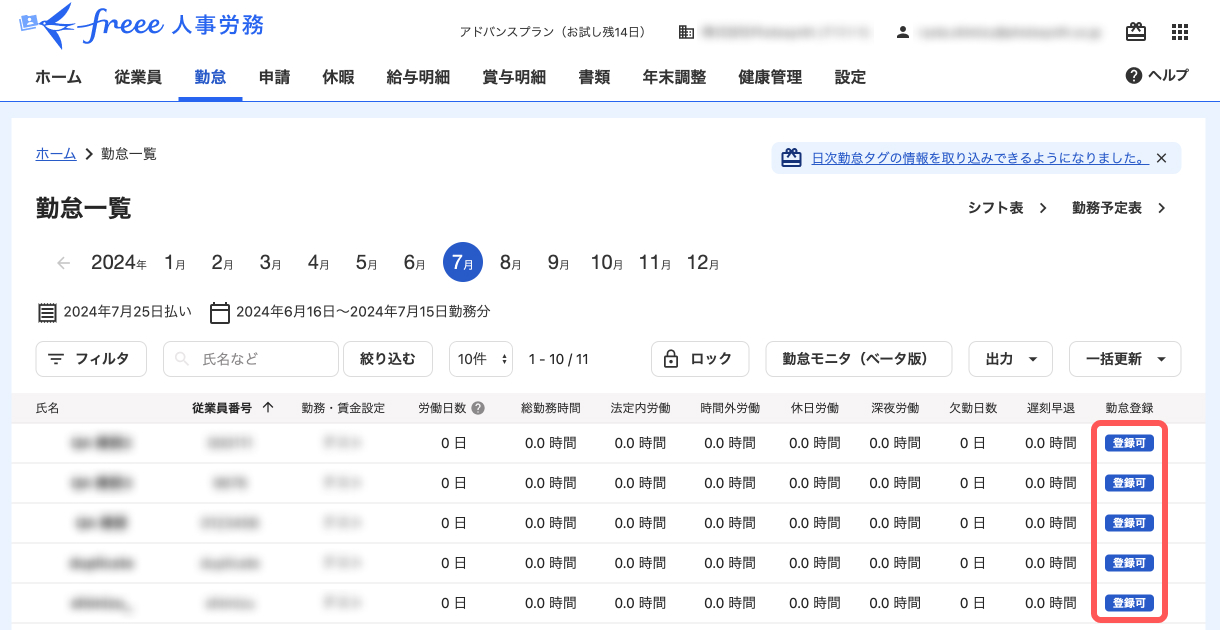The image size is (1220, 630).
Task: Select 5月 in month picker
Action: coord(367,263)
